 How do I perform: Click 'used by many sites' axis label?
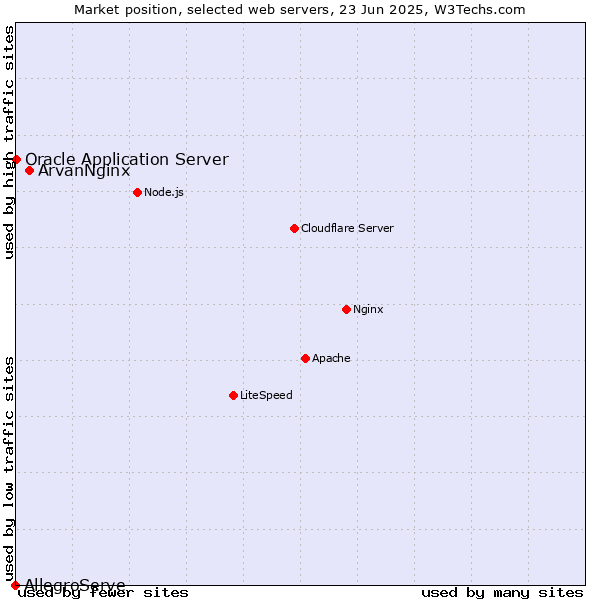502,593
